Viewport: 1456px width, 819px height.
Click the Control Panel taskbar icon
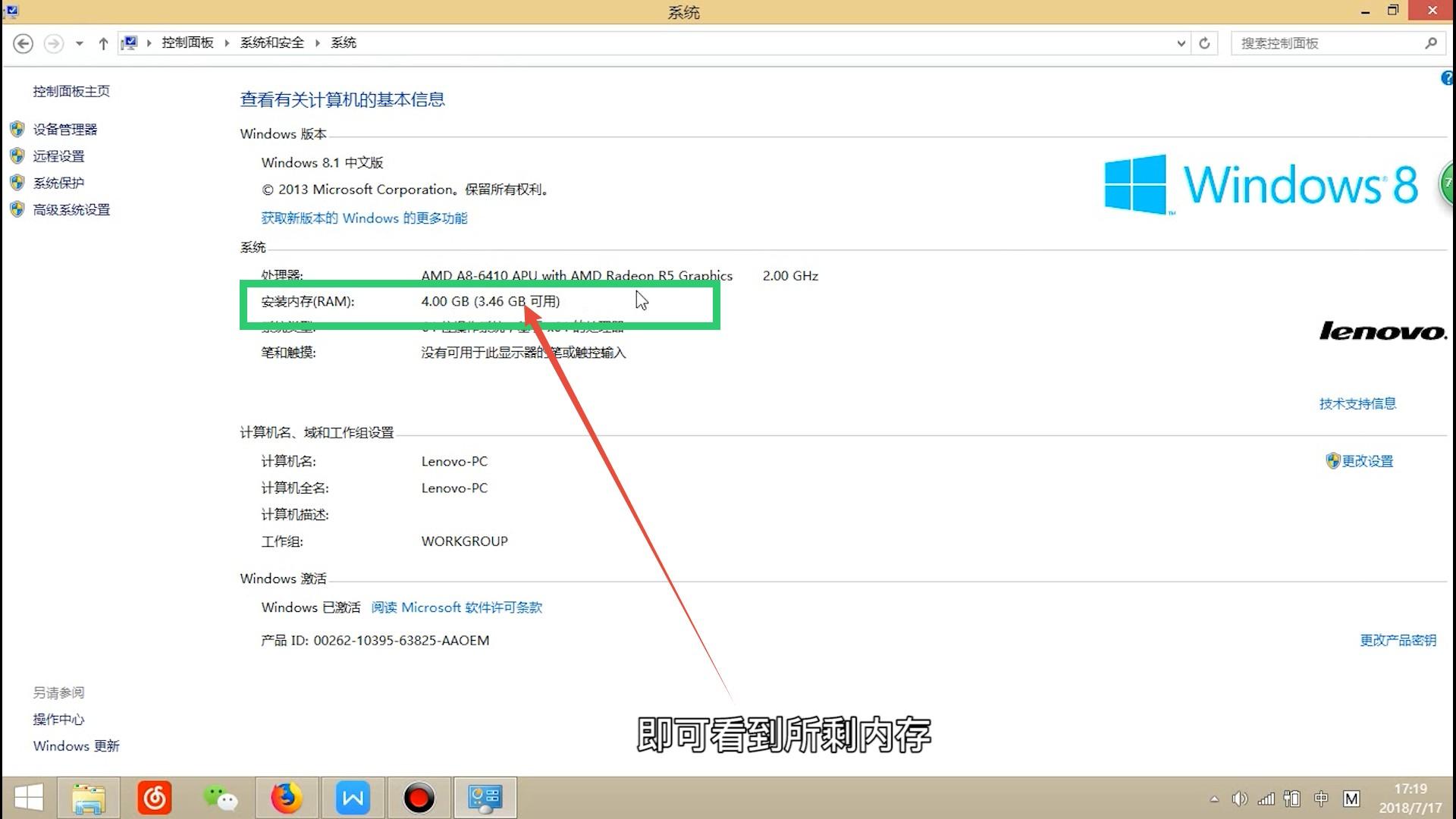point(485,798)
